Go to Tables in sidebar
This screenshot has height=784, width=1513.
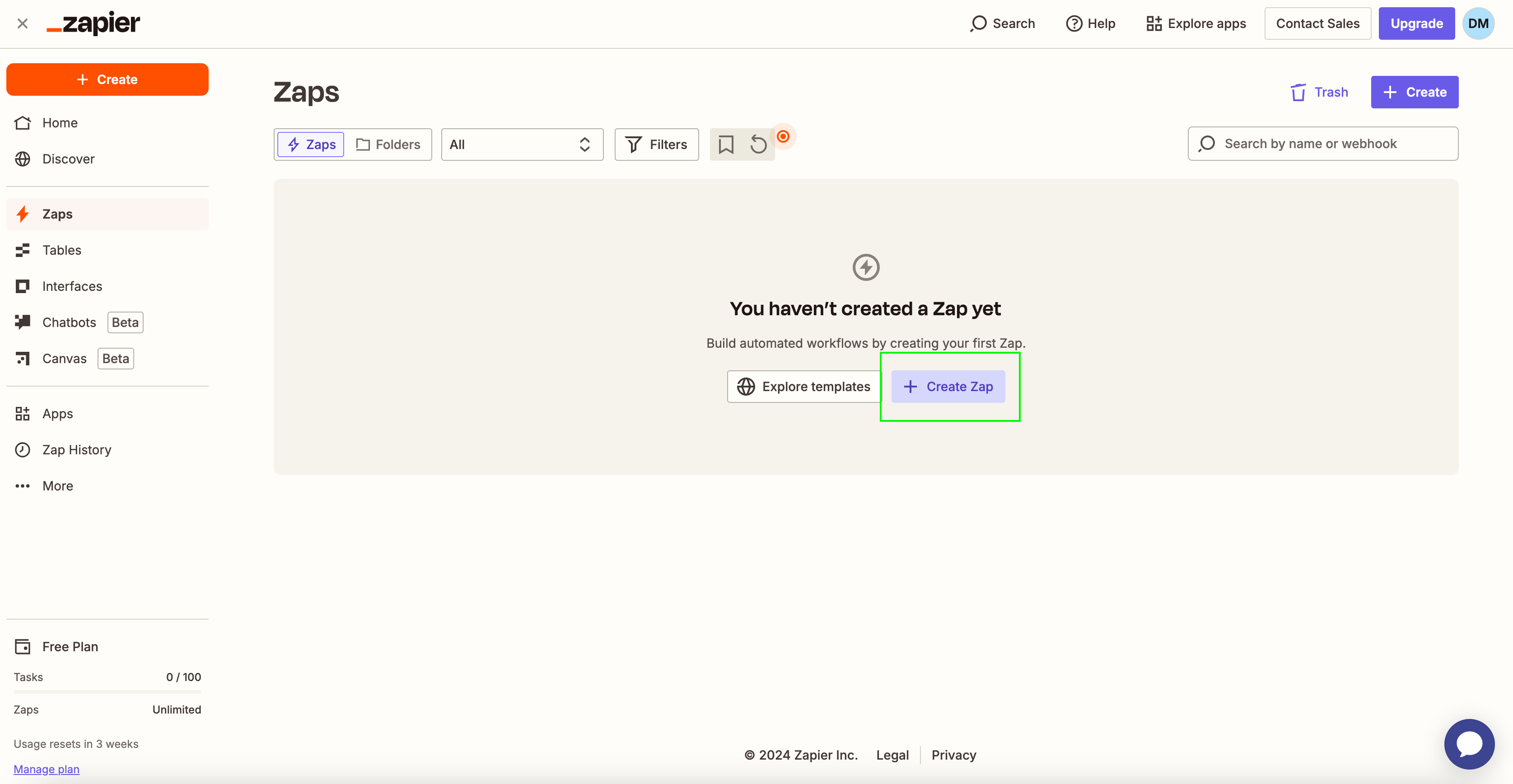[x=62, y=250]
